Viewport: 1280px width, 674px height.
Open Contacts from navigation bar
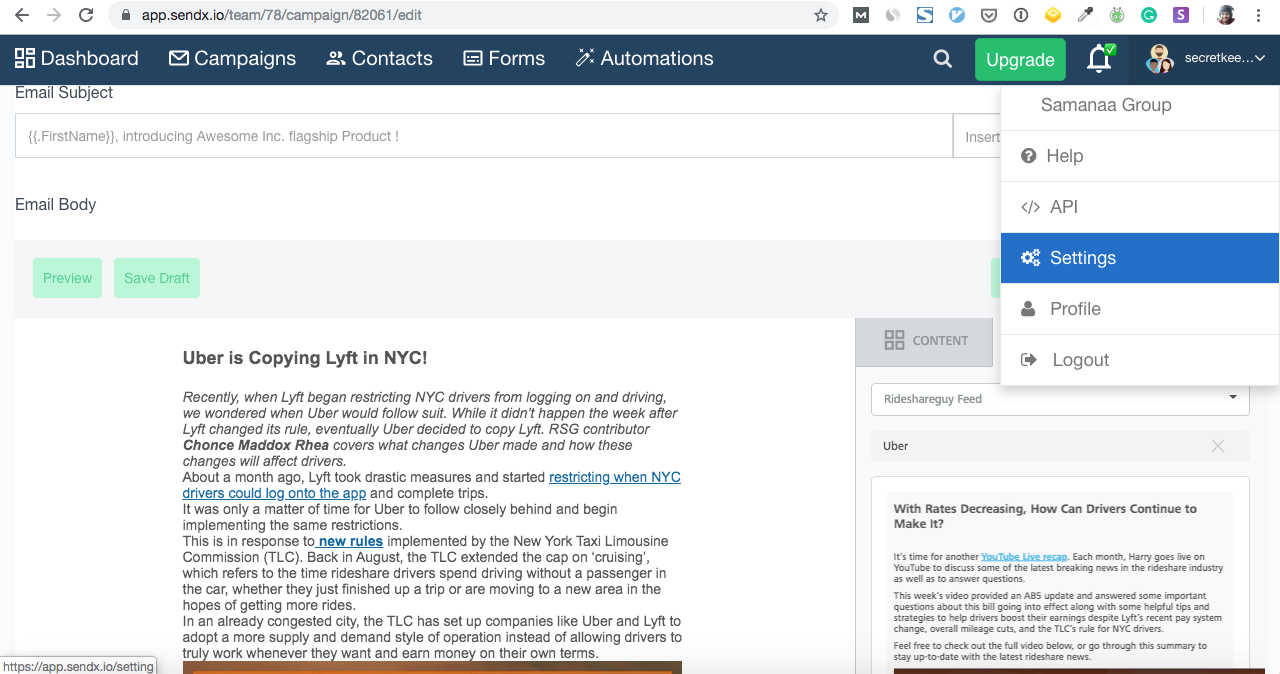point(379,59)
